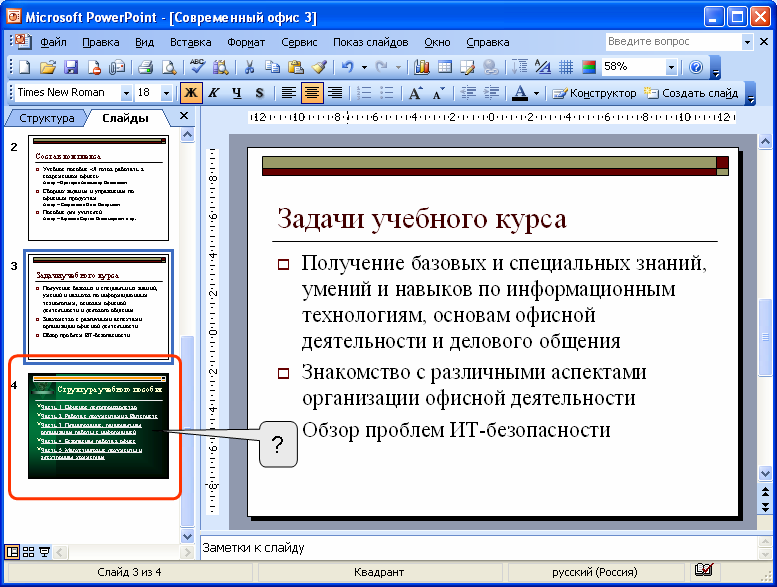Click the Expand All outline icon

[520, 67]
